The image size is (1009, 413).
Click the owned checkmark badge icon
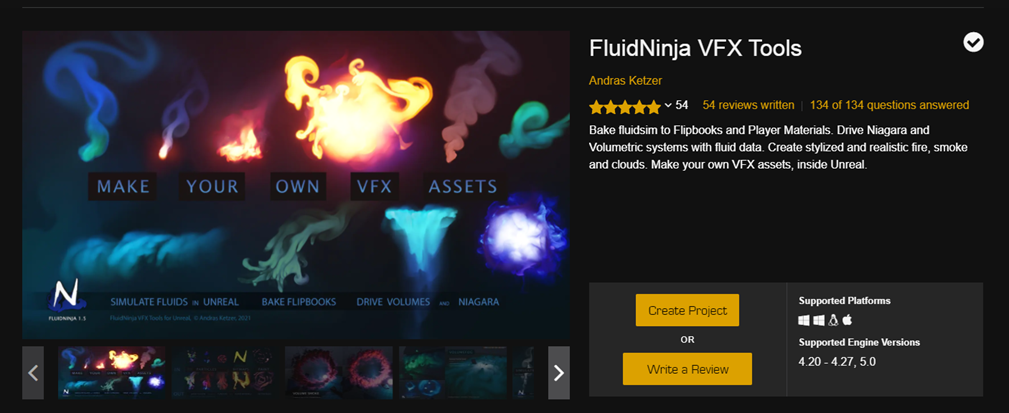(x=973, y=42)
